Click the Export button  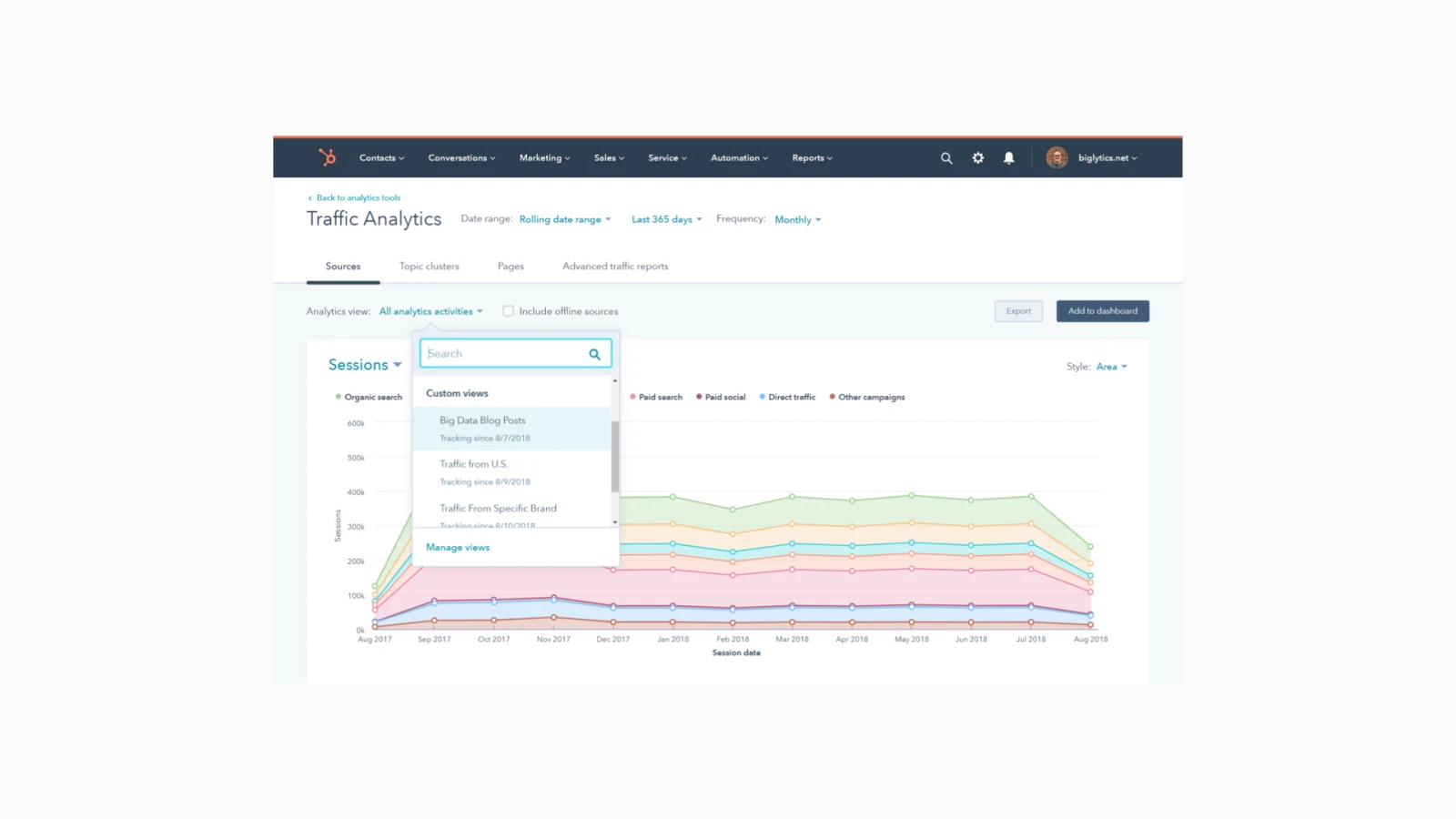(1018, 311)
